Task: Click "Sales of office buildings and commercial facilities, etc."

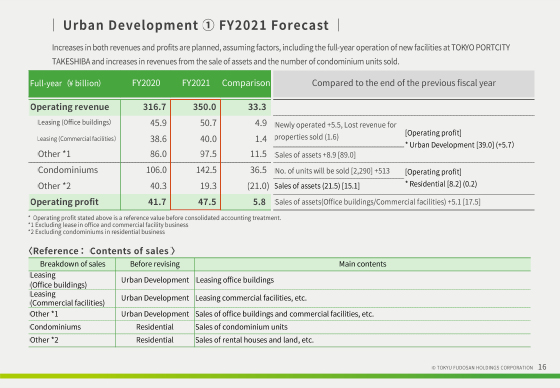Action: tap(285, 314)
